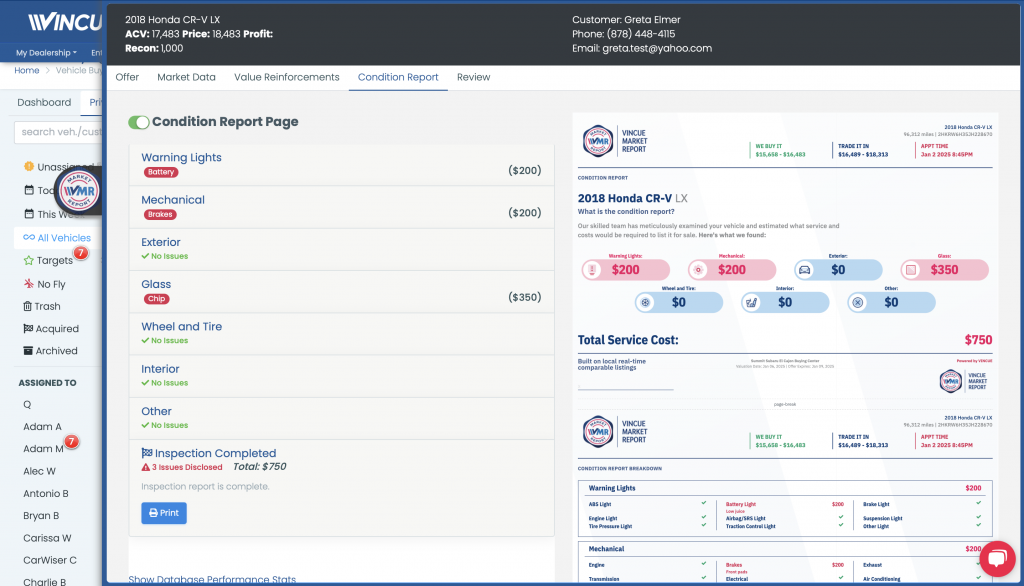
Task: Filter by assignee Antonio B
Action: [x=46, y=493]
